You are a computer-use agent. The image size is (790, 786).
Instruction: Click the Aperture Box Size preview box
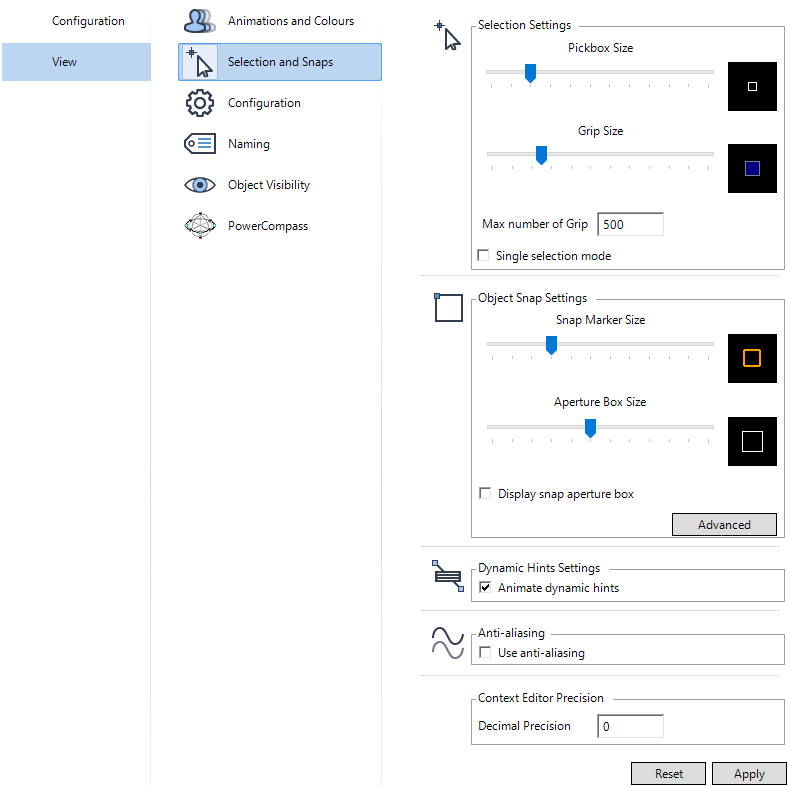752,441
